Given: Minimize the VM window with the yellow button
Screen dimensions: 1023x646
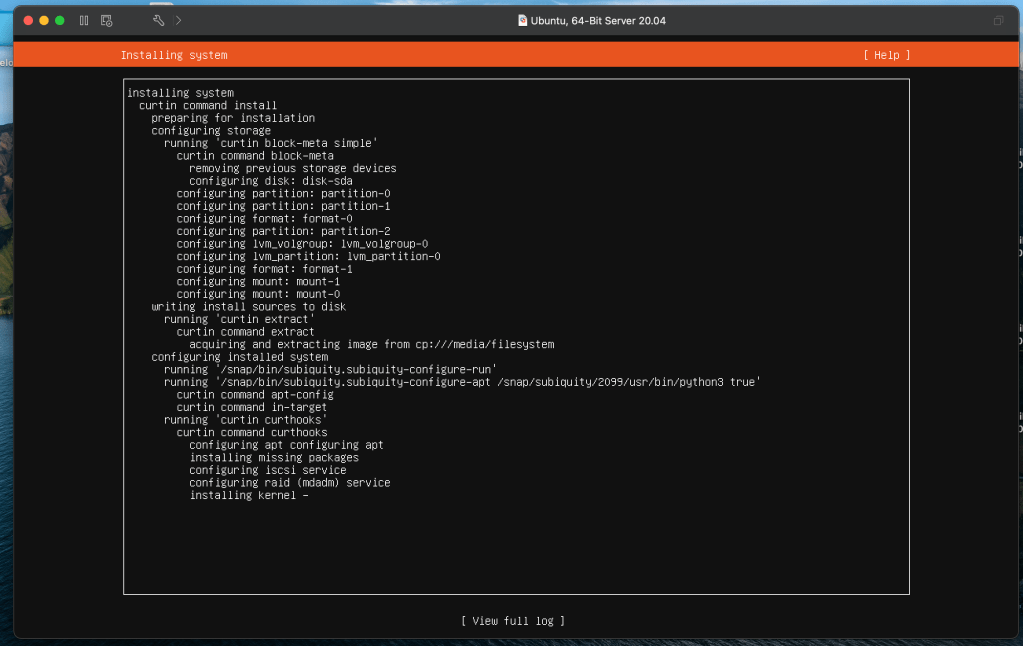Looking at the screenshot, I should 43,20.
